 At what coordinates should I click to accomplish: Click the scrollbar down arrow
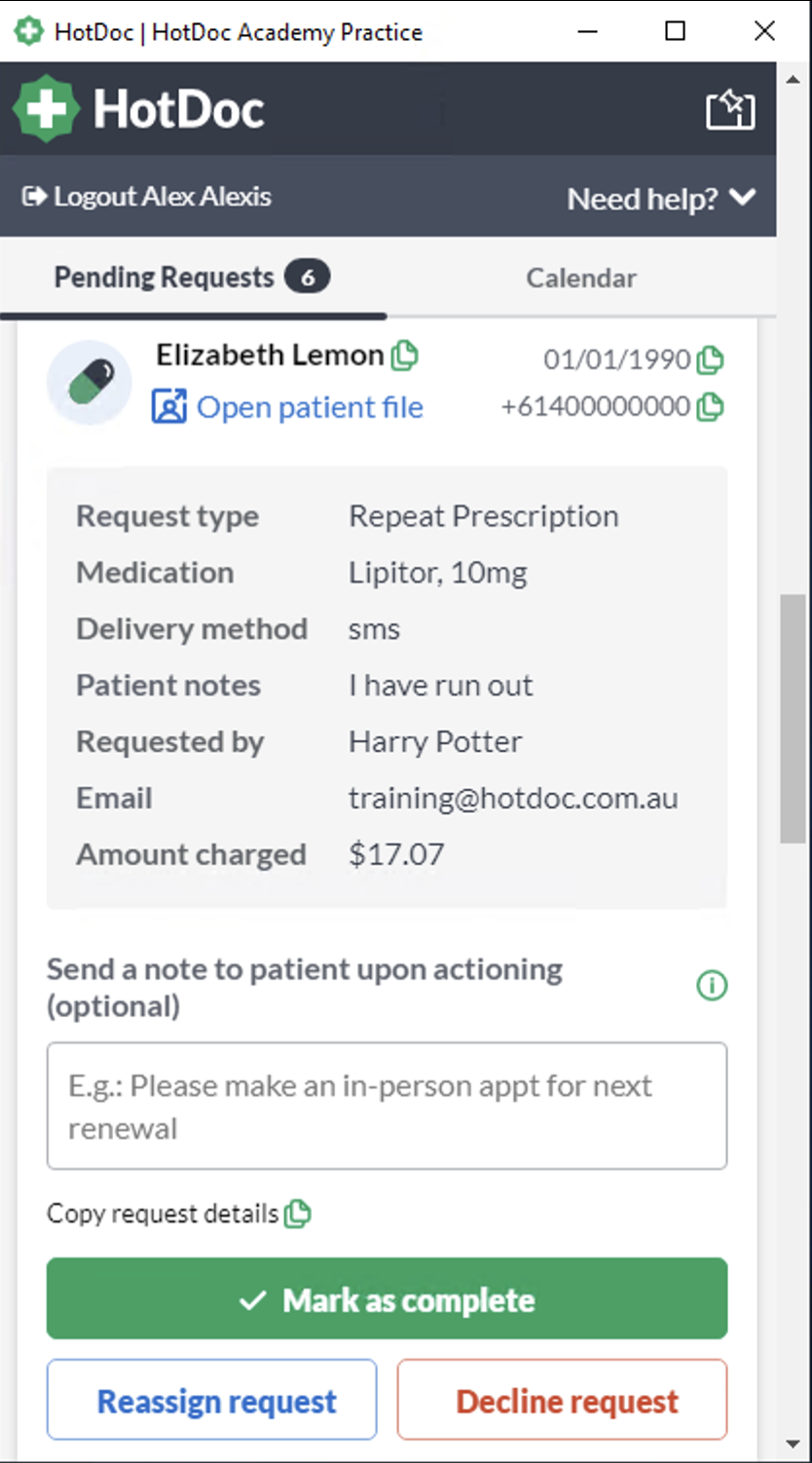pos(794,1443)
